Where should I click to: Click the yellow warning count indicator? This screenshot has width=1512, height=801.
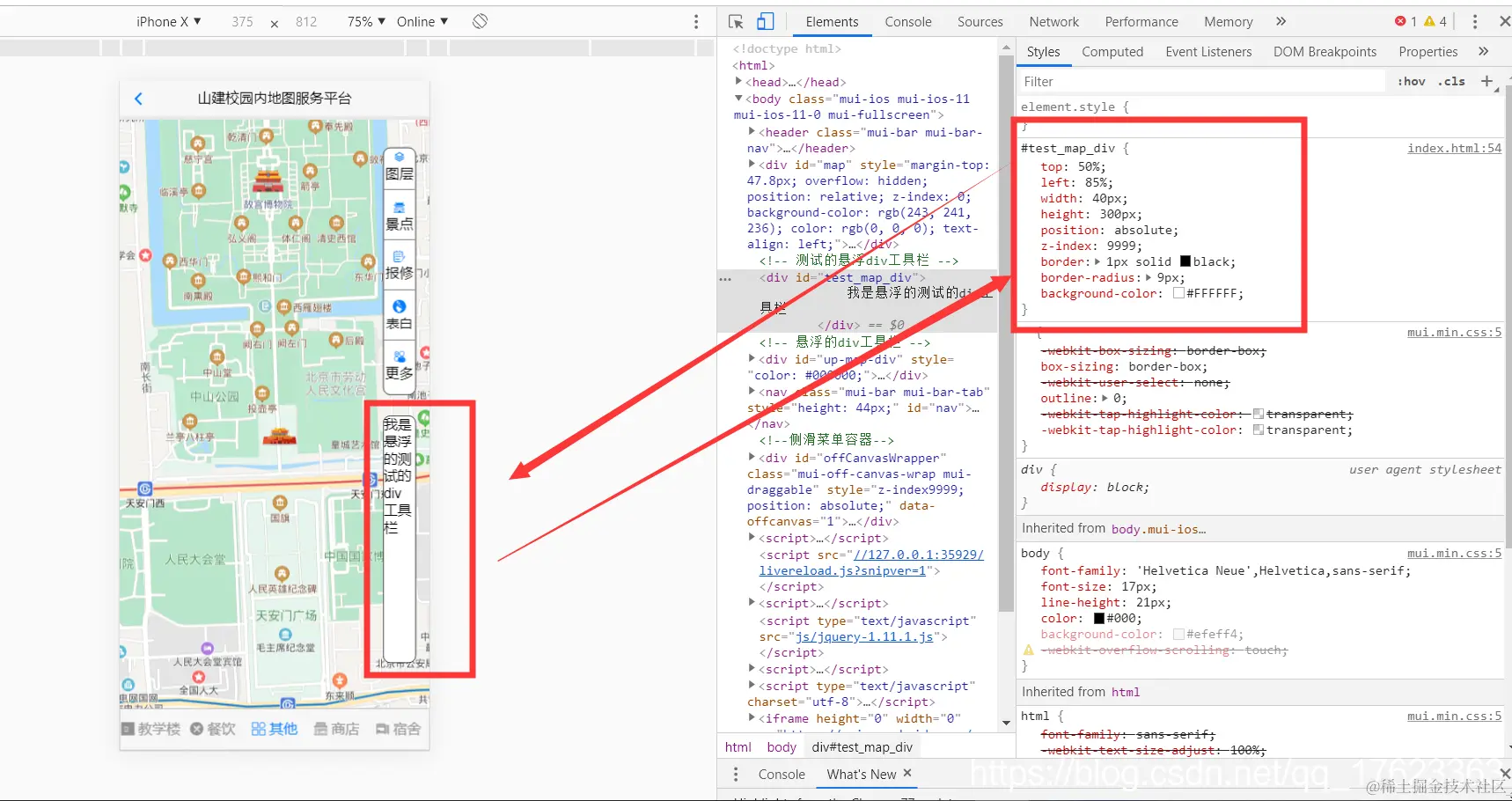[x=1435, y=21]
